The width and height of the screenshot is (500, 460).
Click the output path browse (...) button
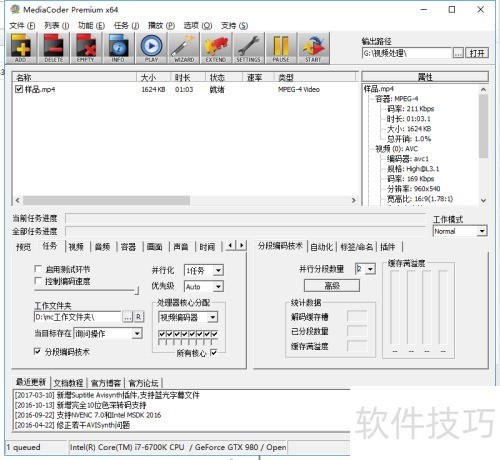coord(458,53)
